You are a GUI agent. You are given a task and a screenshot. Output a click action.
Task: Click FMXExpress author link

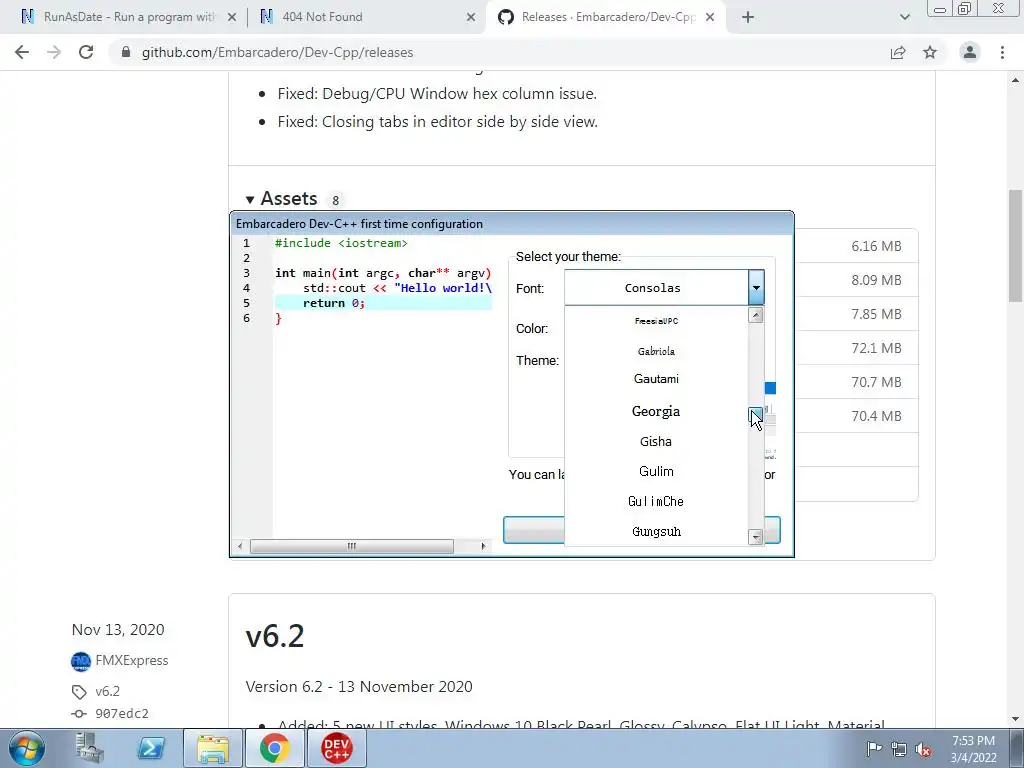point(132,660)
